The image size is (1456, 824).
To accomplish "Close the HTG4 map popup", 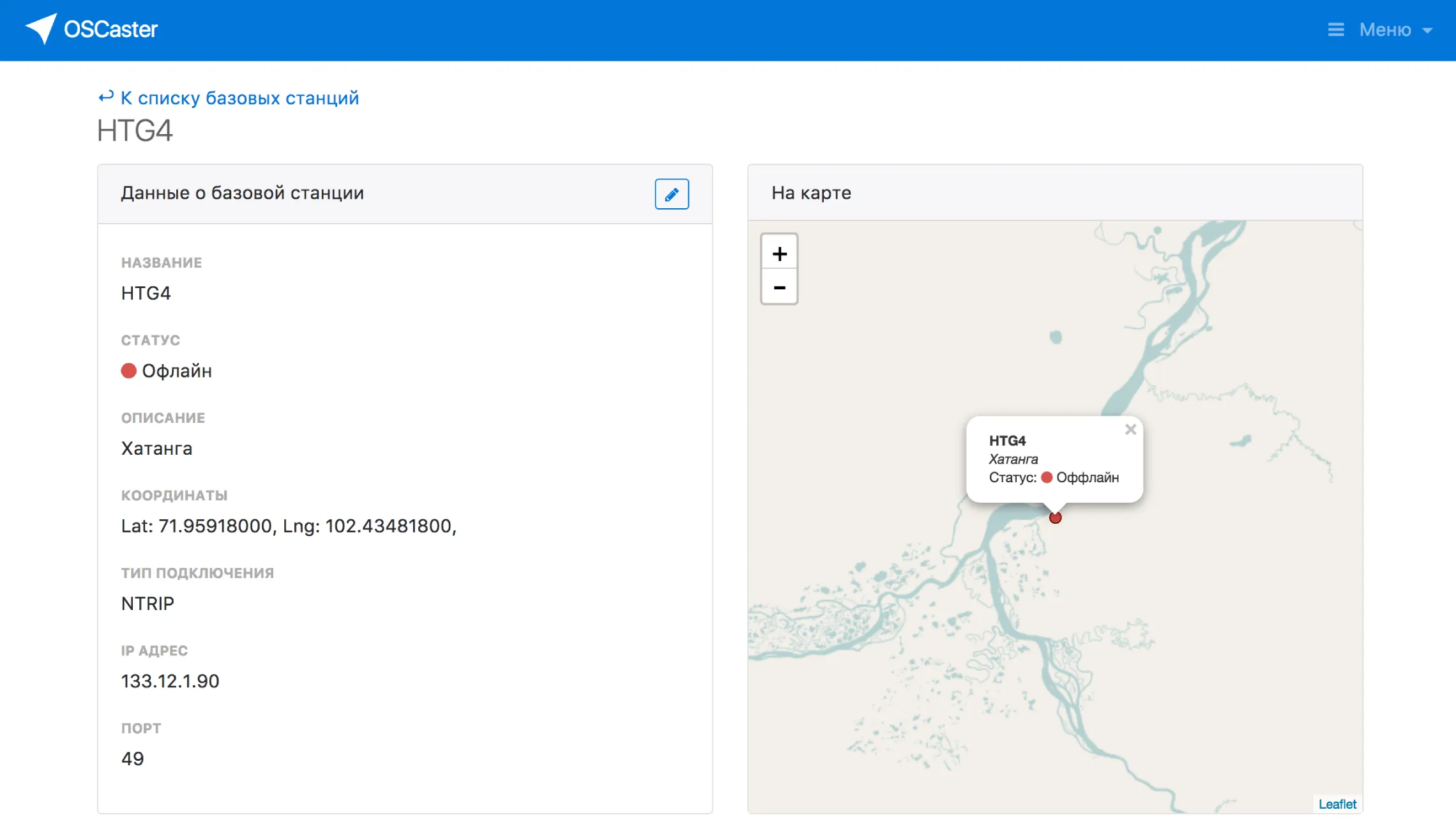I will (x=1130, y=430).
